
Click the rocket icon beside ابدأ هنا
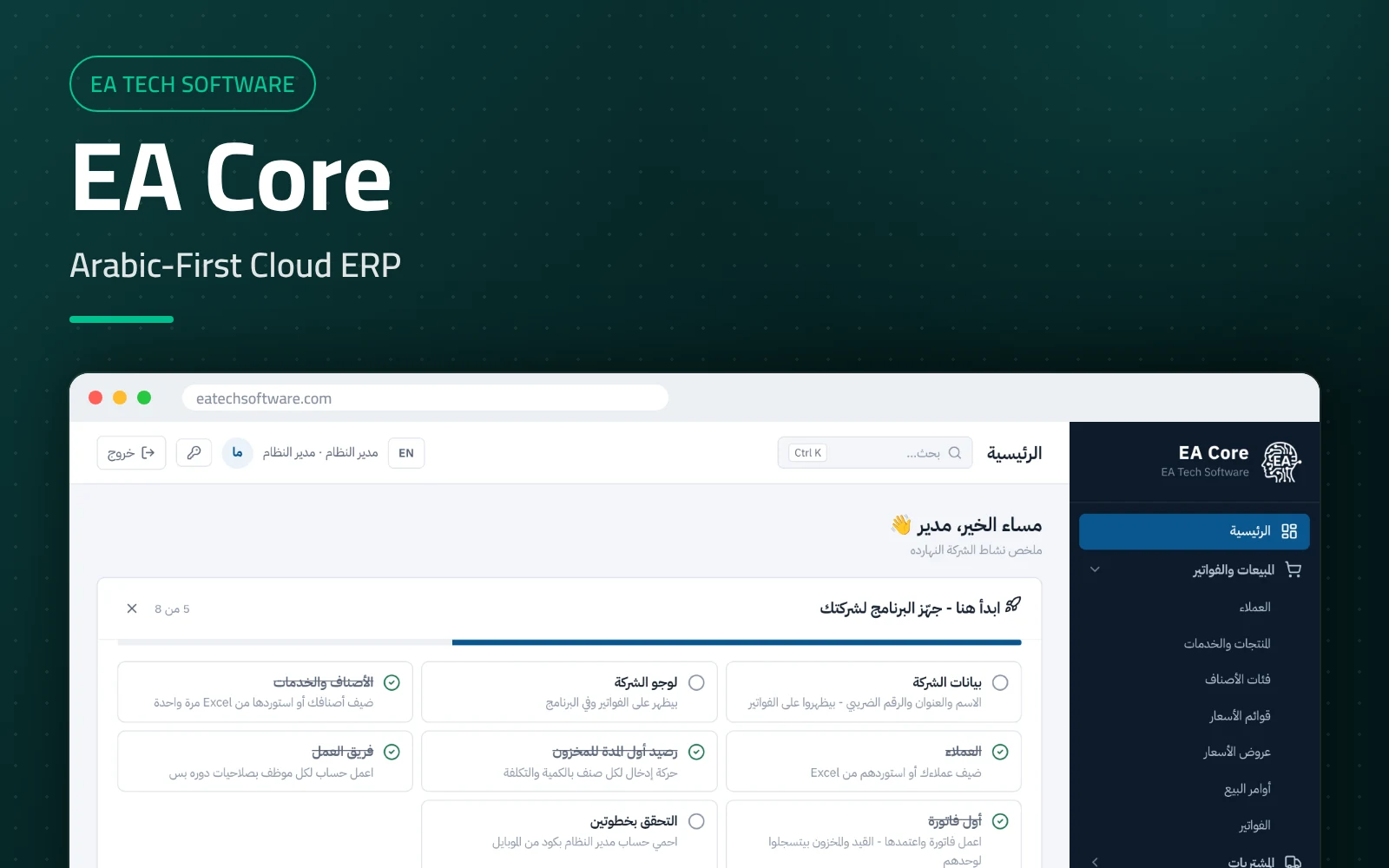click(x=1013, y=605)
